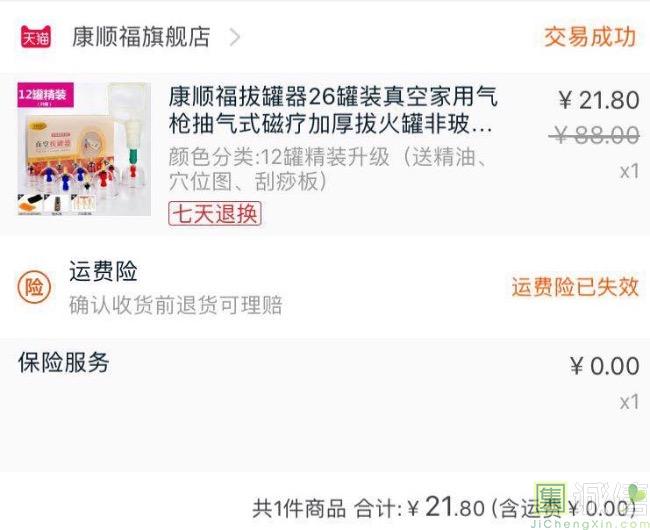Open the cupping set product thumbnail

(84, 149)
